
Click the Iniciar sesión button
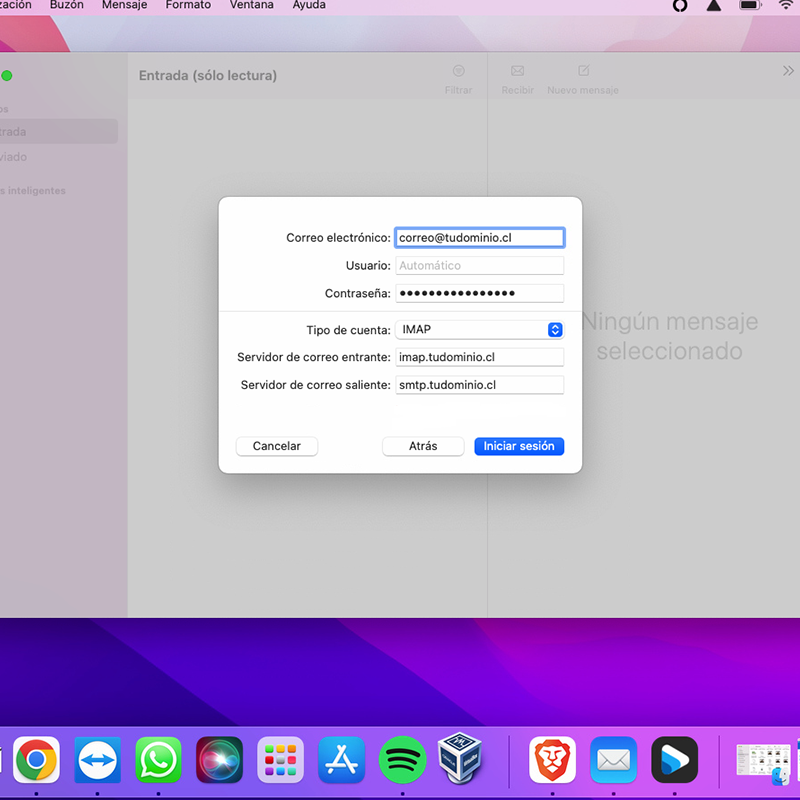519,446
